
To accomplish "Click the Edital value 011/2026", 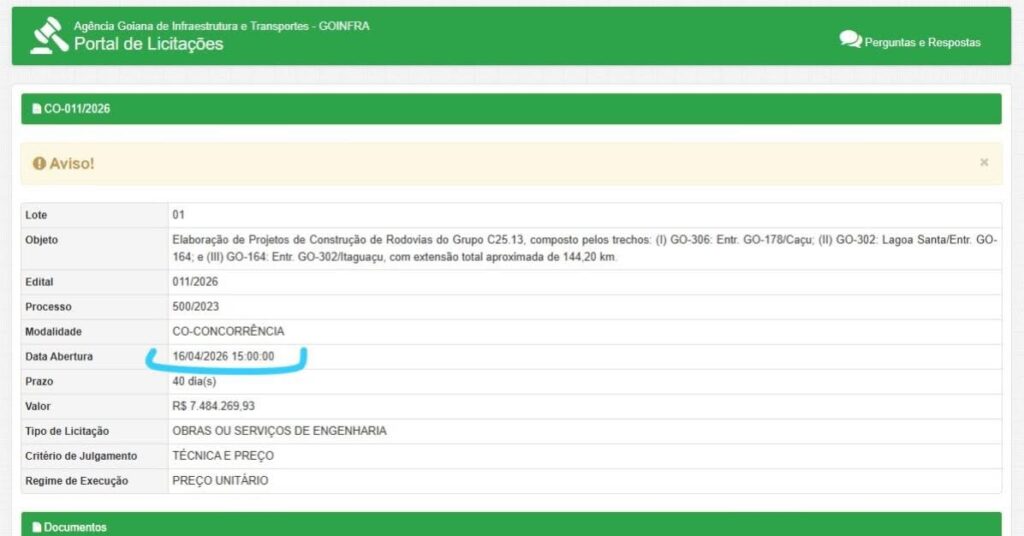I will [194, 283].
